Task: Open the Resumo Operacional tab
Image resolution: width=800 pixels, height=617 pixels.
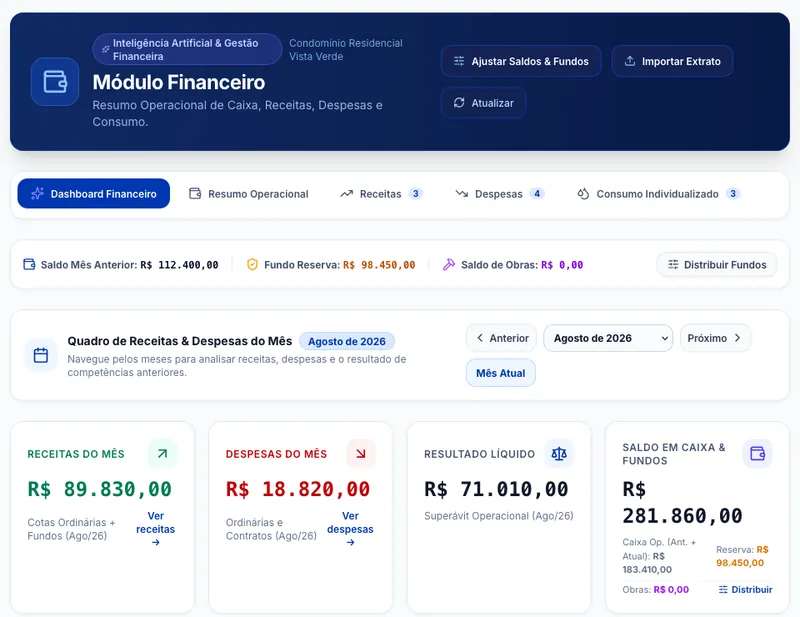Action: pyautogui.click(x=249, y=193)
